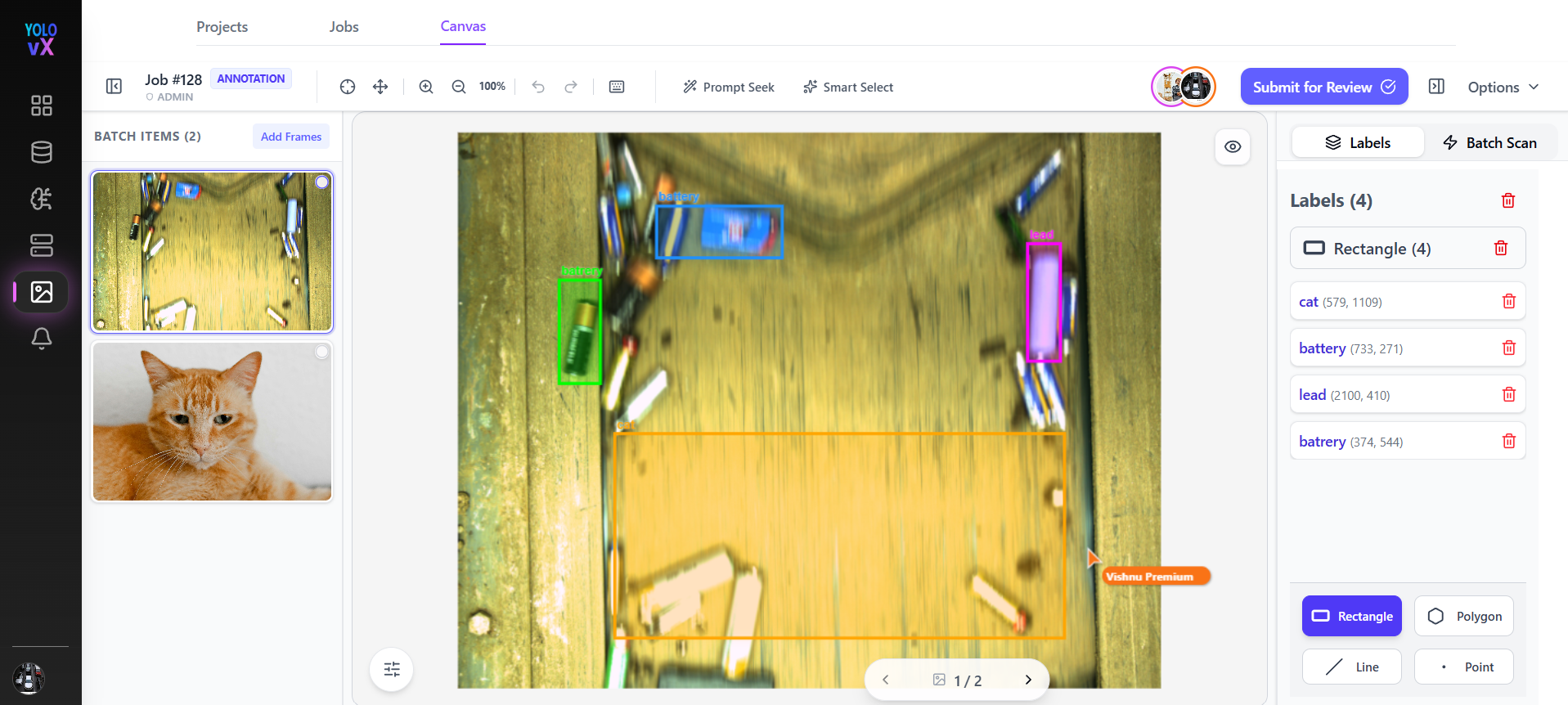
Task: Go to the next frame
Action: pyautogui.click(x=1028, y=680)
